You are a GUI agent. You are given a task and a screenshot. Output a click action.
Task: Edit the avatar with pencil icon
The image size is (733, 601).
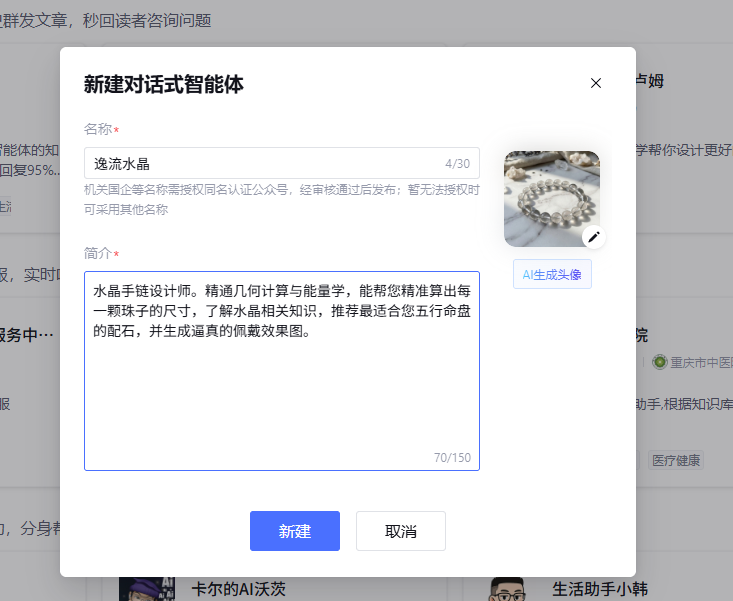tap(594, 237)
